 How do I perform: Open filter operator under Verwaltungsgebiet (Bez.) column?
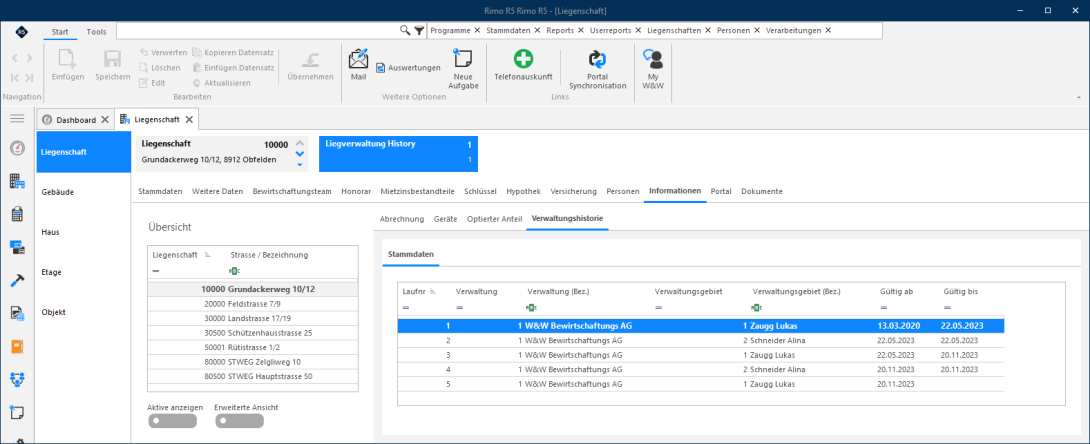click(758, 307)
